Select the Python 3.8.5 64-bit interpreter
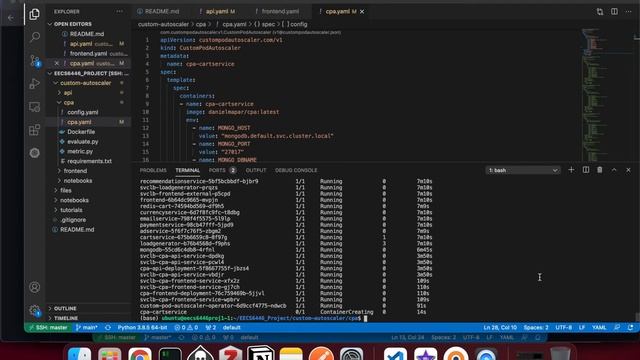 142,327
